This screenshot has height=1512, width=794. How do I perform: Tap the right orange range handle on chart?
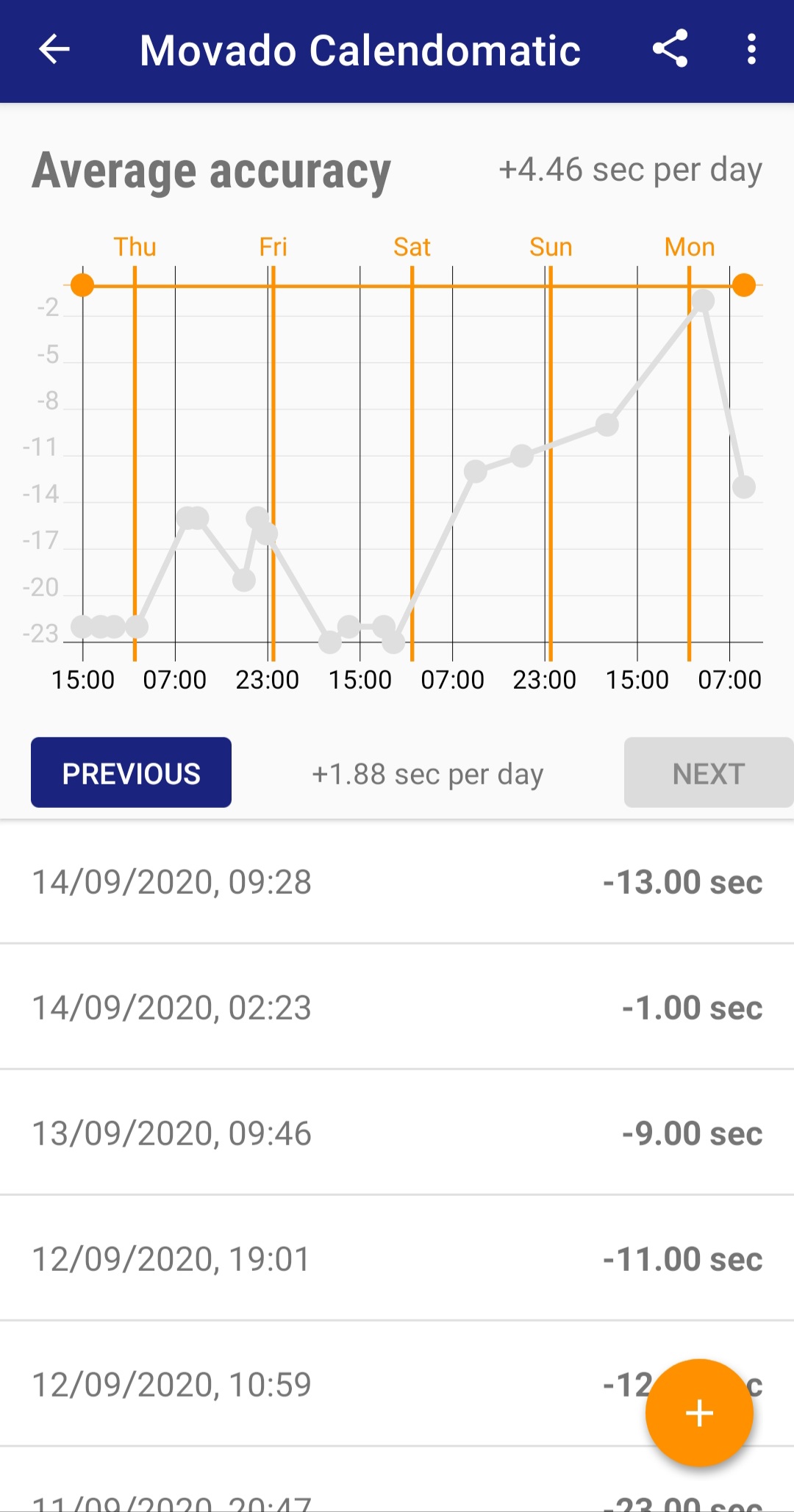click(x=744, y=284)
